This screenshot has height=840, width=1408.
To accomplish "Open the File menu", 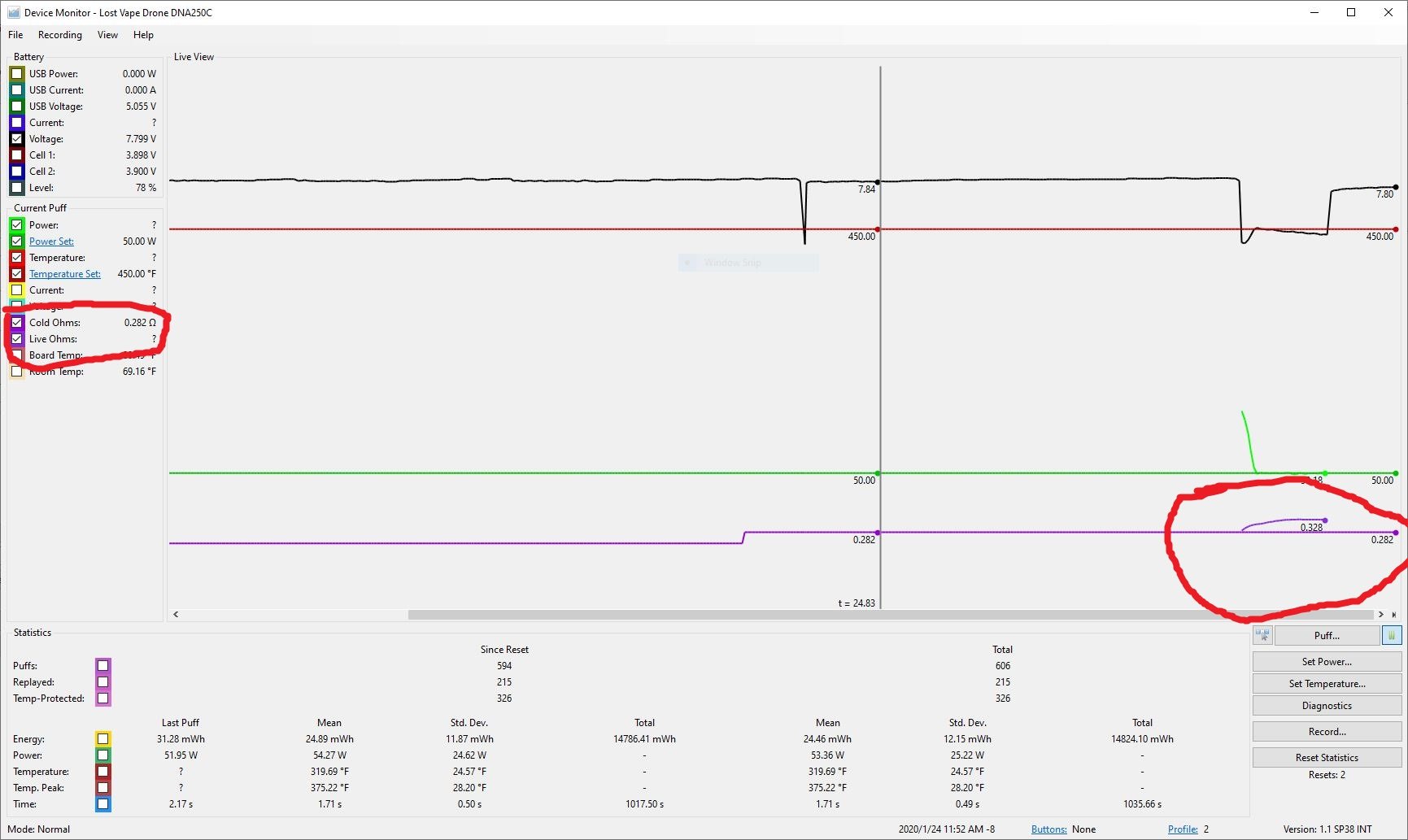I will [15, 35].
